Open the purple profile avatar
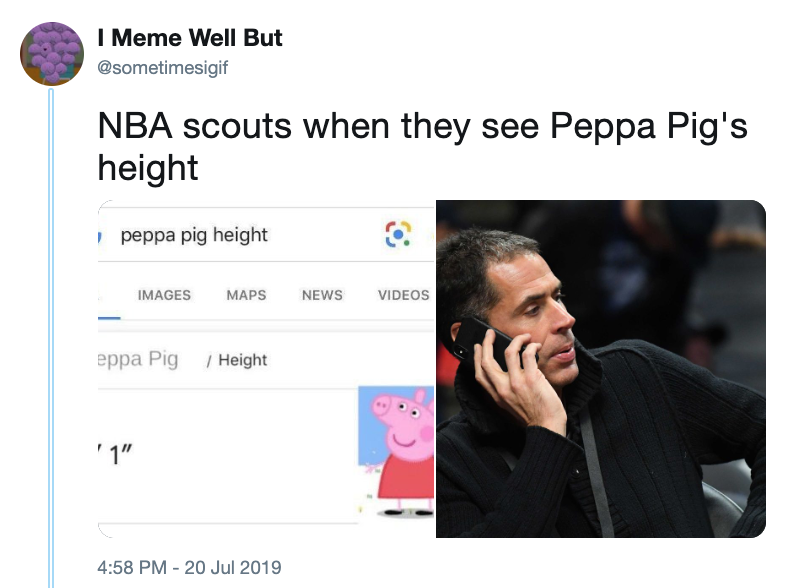Image resolution: width=802 pixels, height=588 pixels. (x=52, y=54)
